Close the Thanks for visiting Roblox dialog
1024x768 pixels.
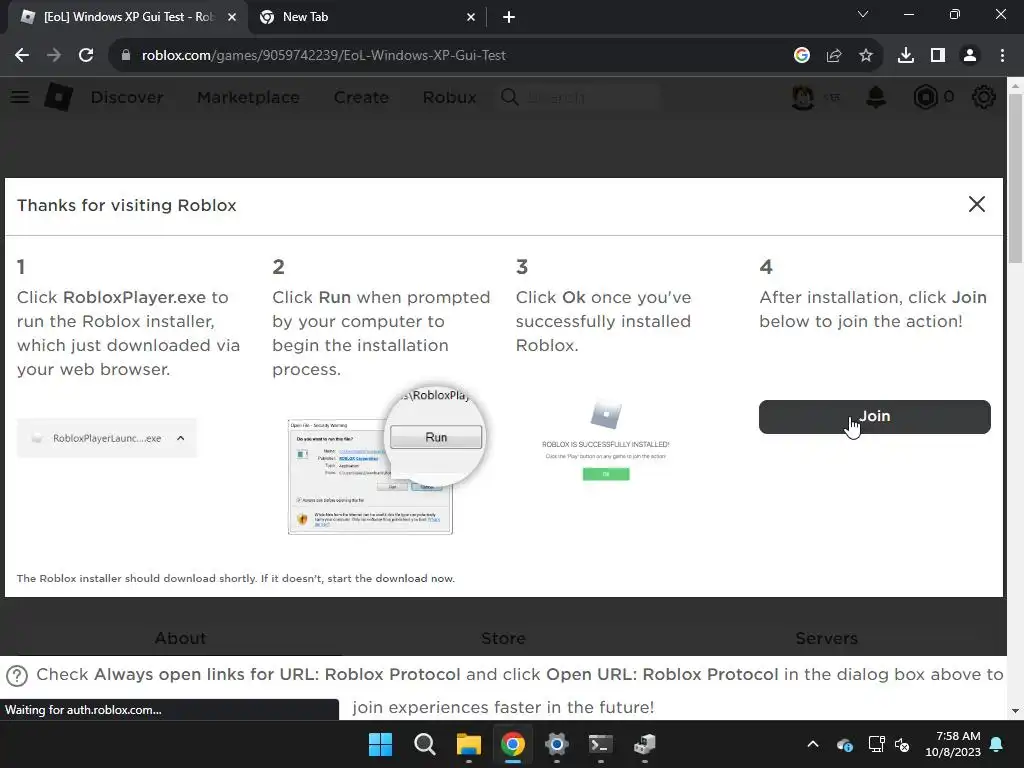[x=976, y=204]
